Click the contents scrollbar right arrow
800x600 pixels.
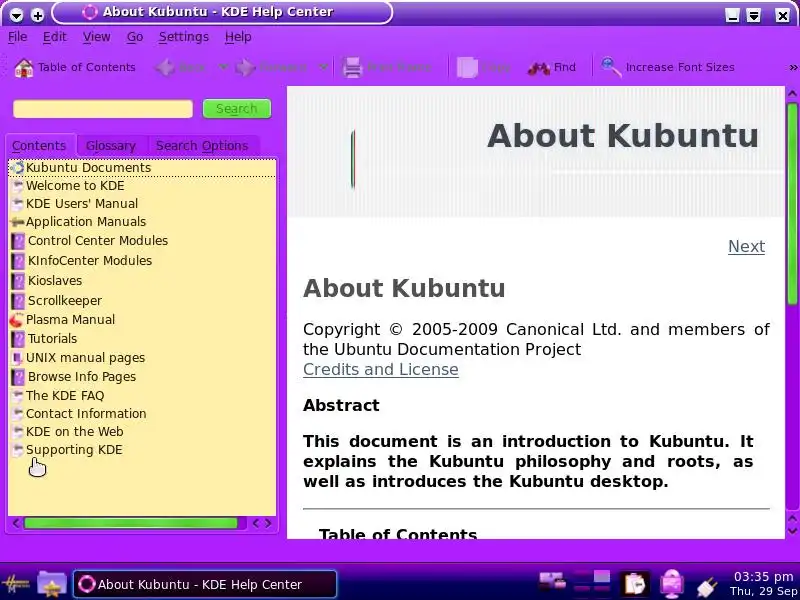pyautogui.click(x=268, y=523)
